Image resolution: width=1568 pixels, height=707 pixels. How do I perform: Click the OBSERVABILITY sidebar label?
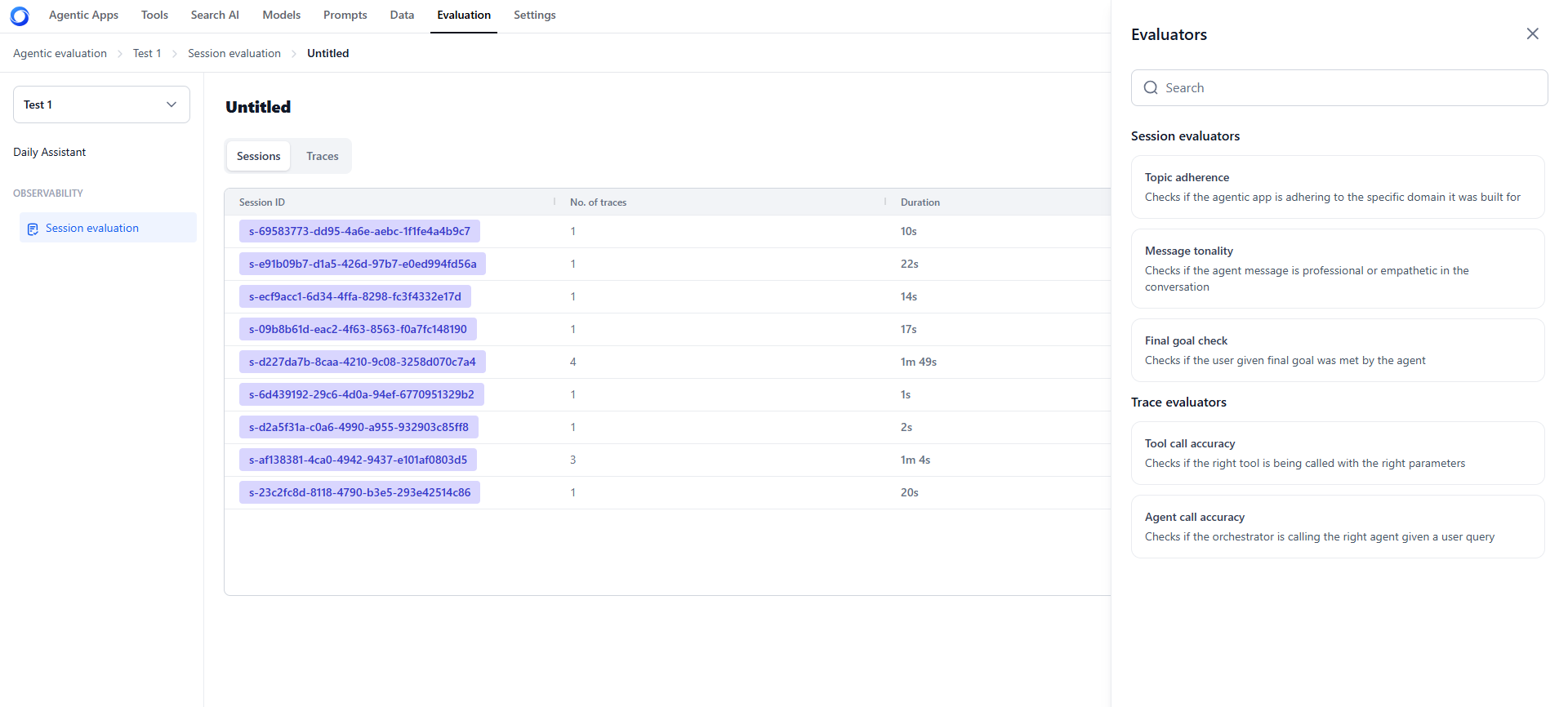48,193
